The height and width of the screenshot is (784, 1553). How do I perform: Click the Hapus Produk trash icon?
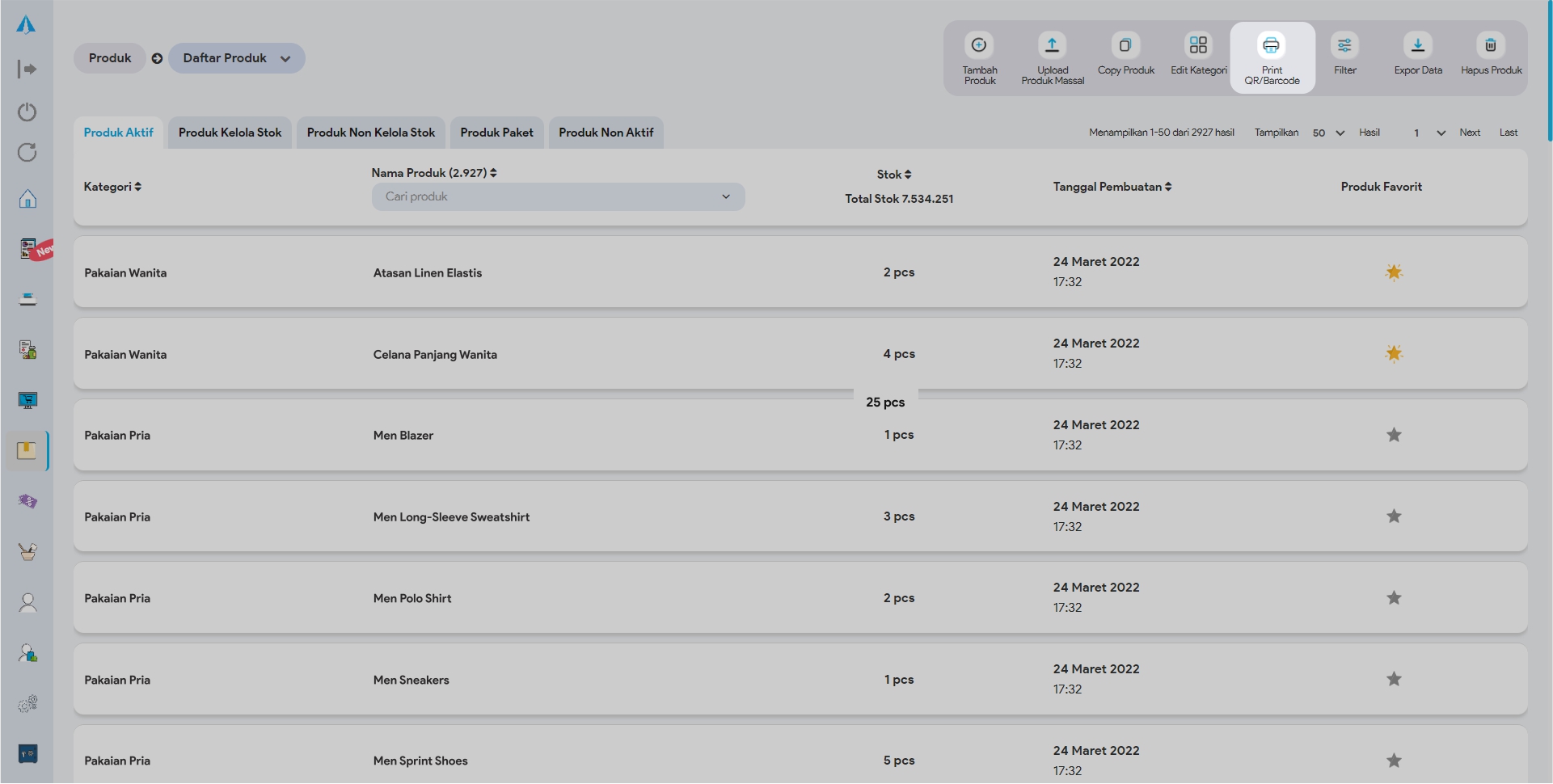[x=1491, y=45]
